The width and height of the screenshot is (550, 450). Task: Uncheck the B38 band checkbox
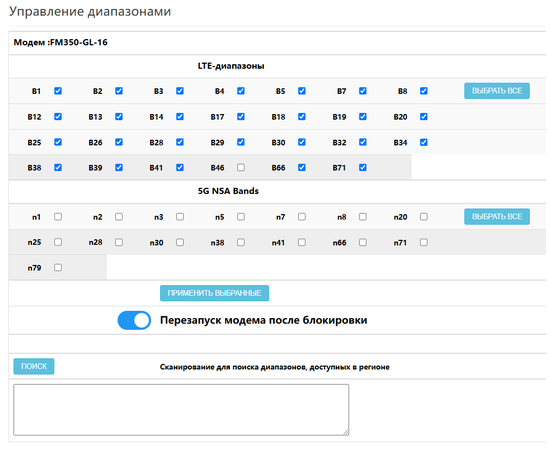(x=58, y=168)
